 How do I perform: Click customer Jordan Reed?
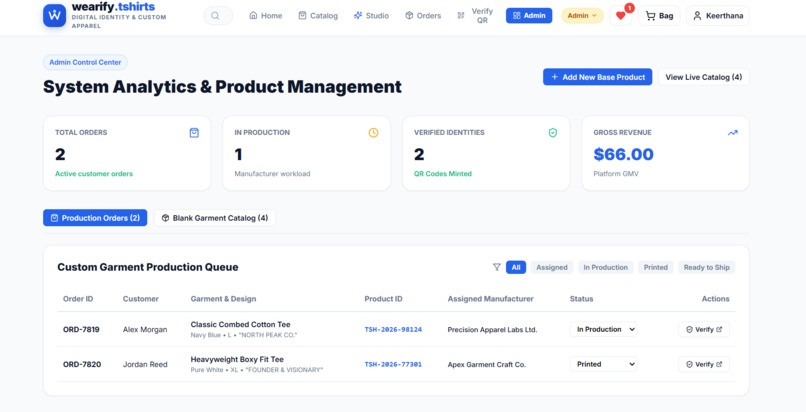pos(145,364)
